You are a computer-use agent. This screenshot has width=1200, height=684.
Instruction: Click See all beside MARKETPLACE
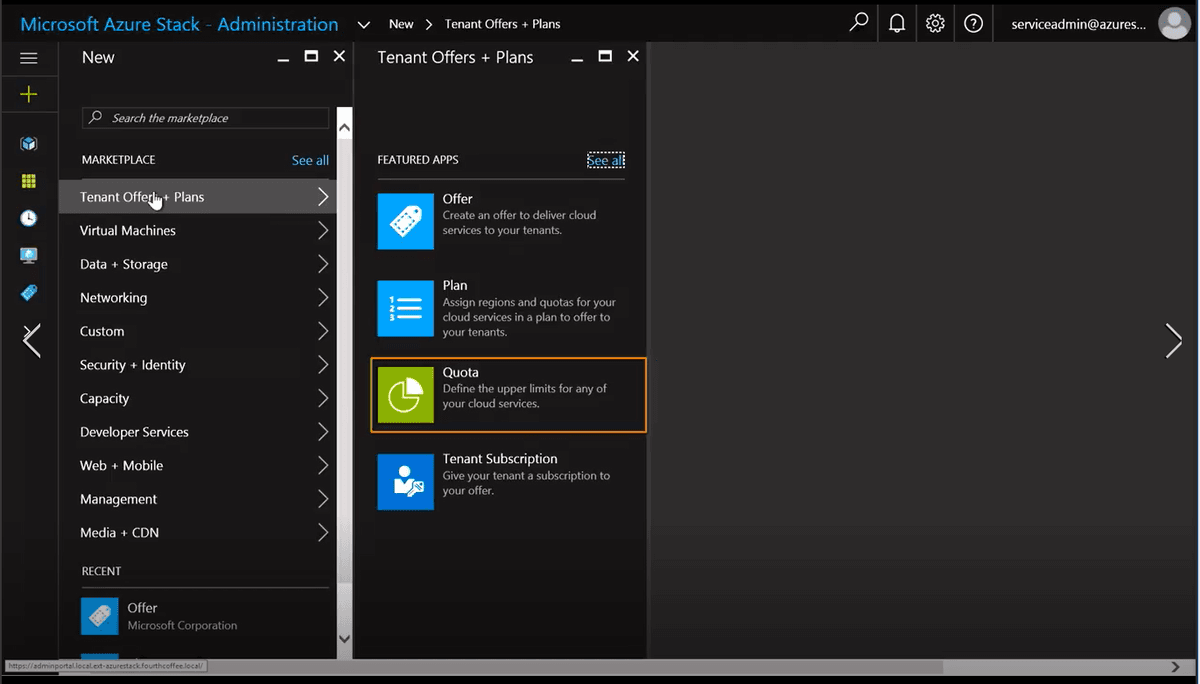click(310, 160)
